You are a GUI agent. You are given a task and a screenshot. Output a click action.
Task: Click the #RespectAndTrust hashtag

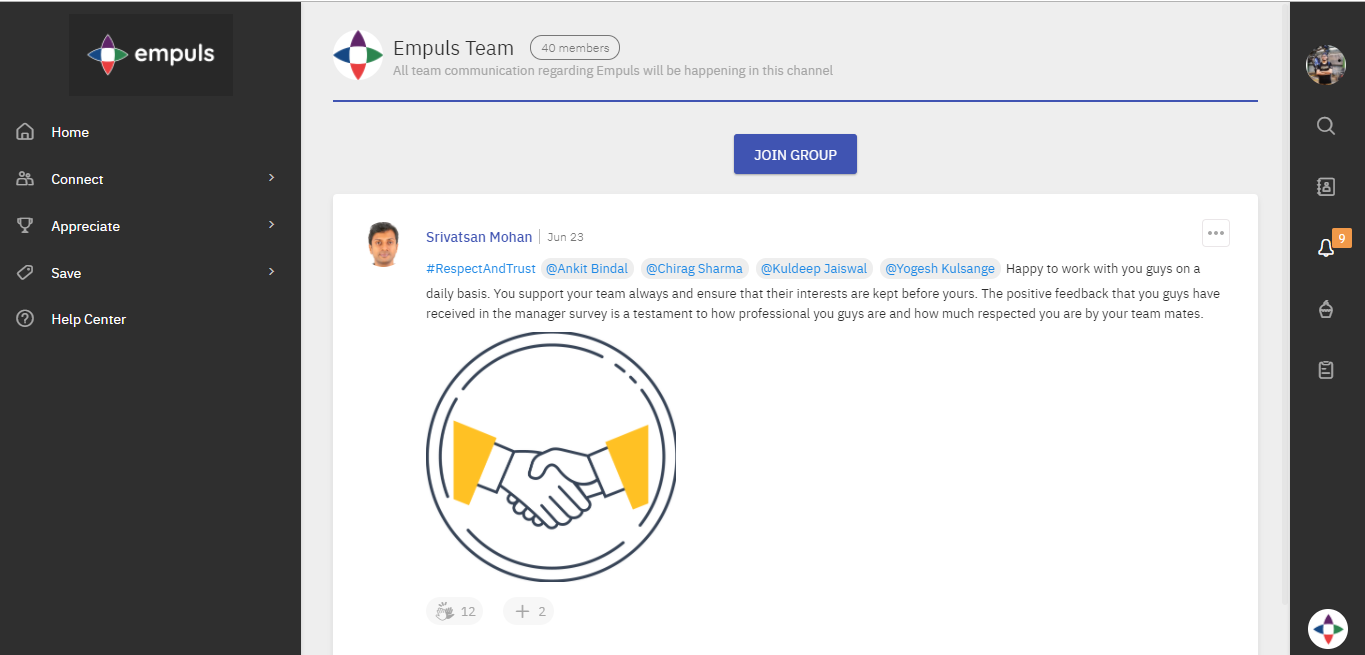[481, 268]
